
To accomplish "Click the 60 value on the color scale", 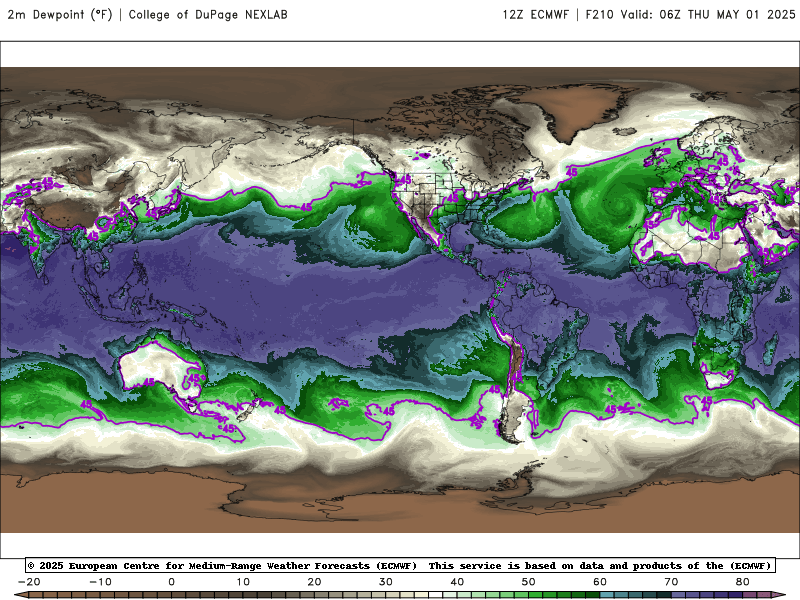I will [x=600, y=582].
